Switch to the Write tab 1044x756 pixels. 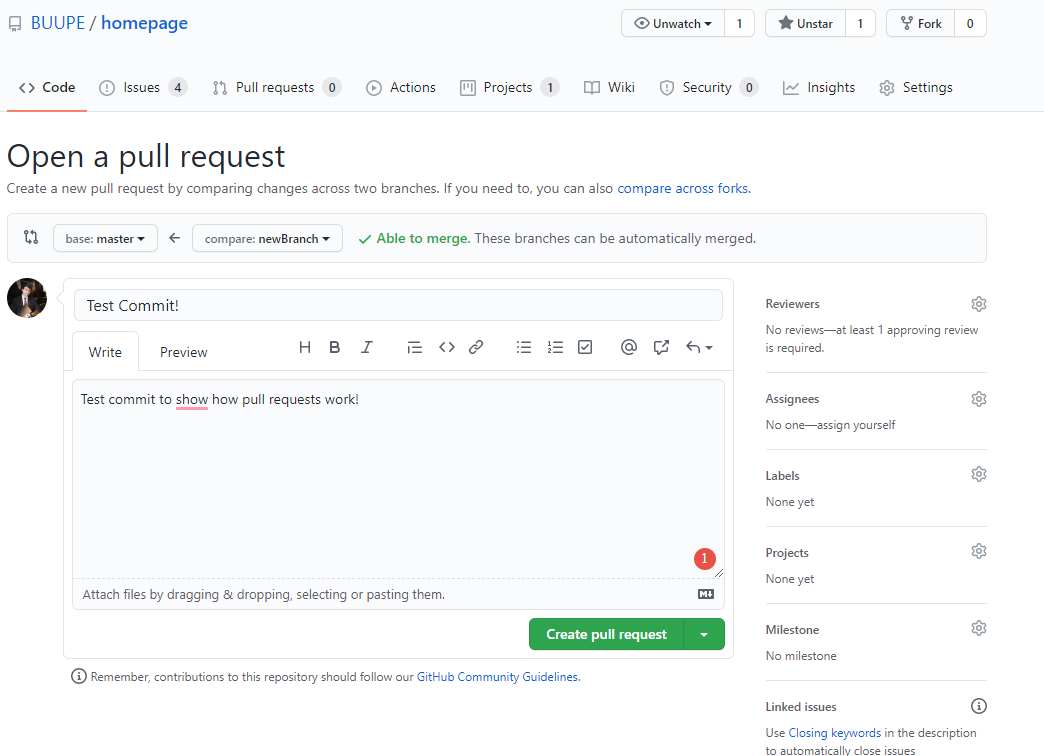click(x=105, y=352)
